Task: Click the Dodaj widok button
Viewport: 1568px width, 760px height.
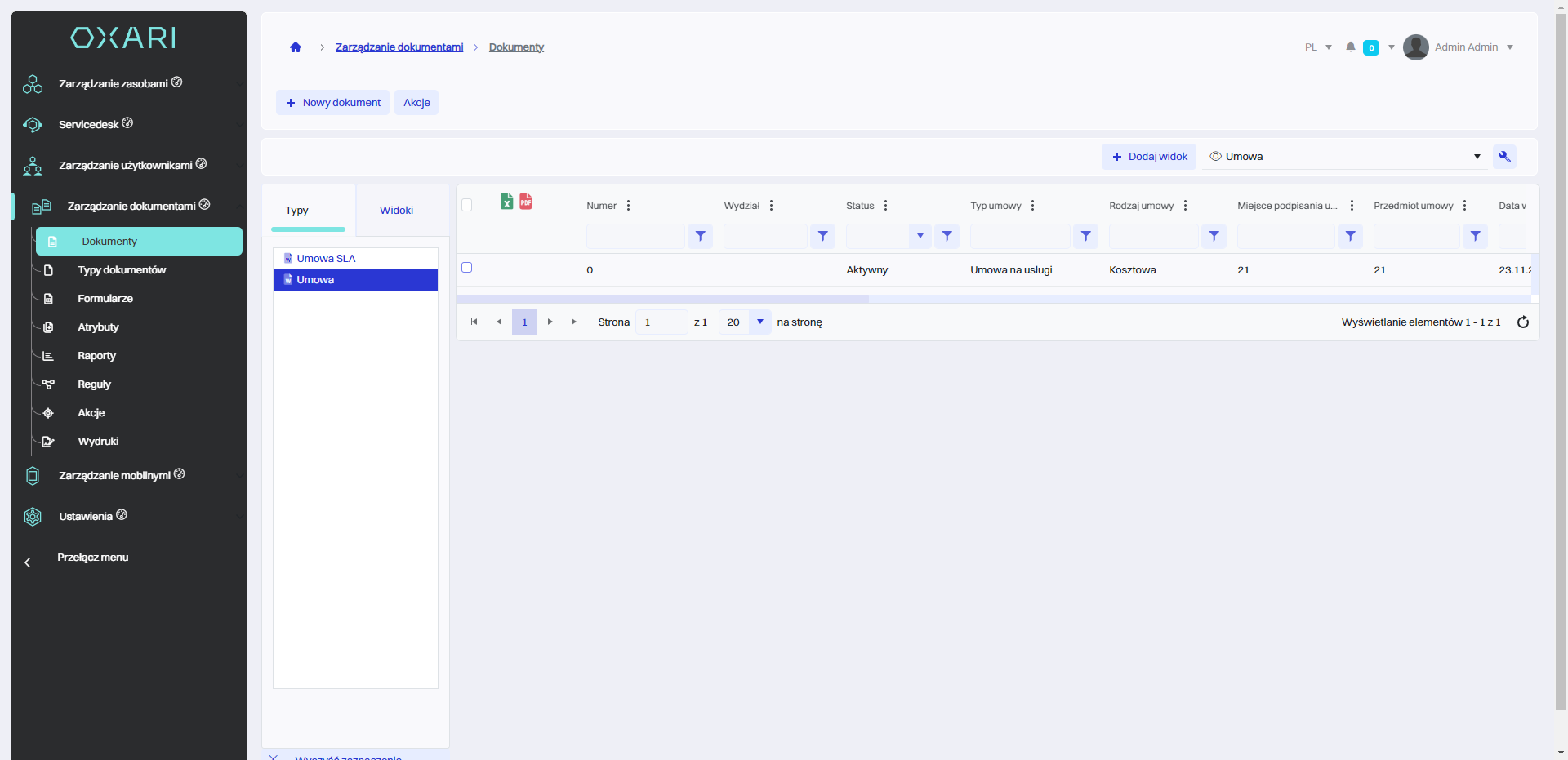Action: pyautogui.click(x=1149, y=157)
